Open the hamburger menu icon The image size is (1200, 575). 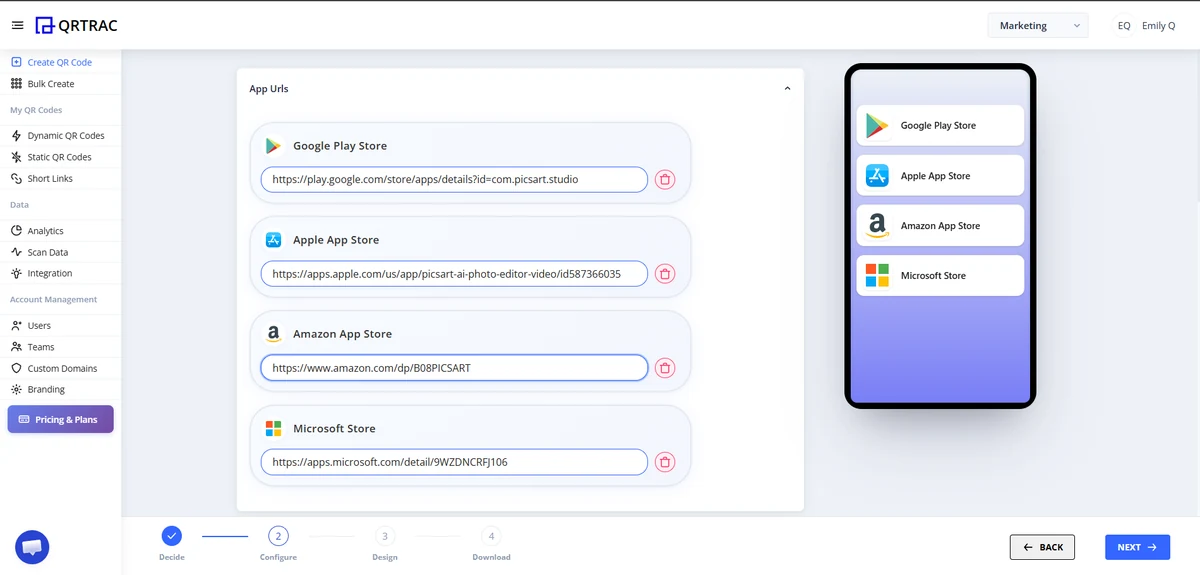(x=17, y=26)
